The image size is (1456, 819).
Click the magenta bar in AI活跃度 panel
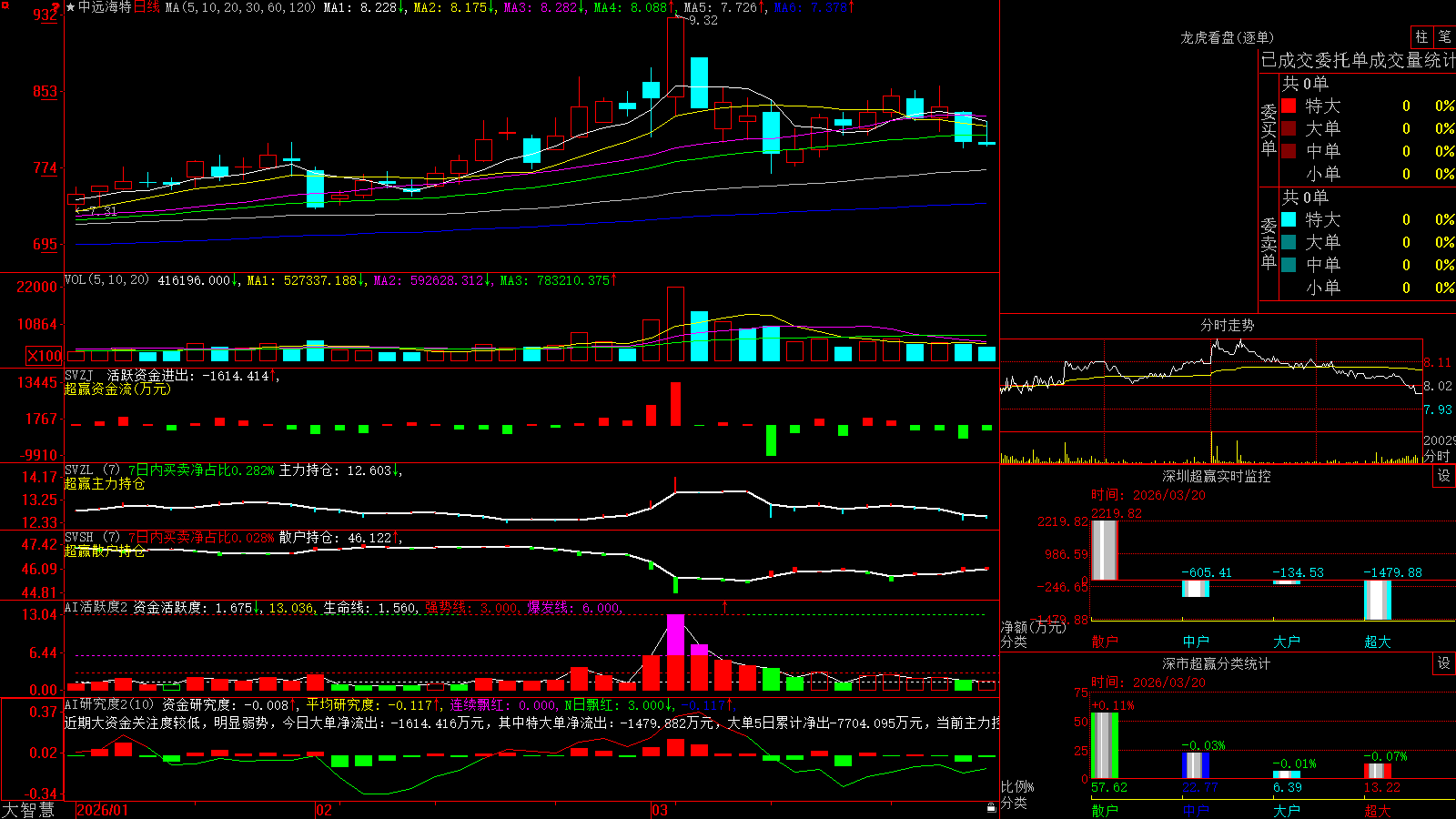pos(675,634)
